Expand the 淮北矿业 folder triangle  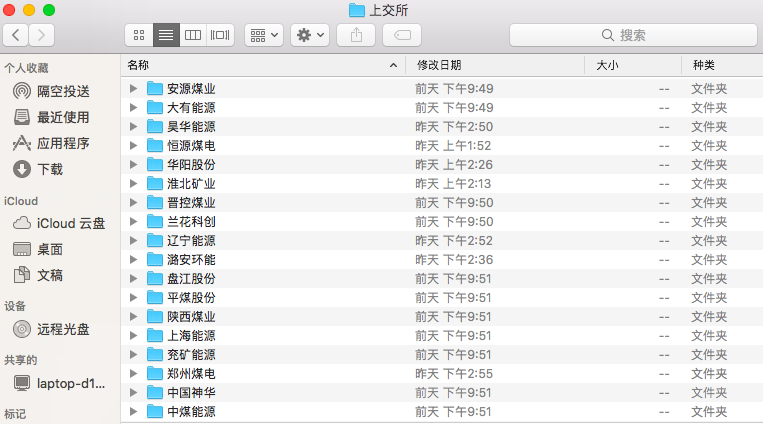(133, 184)
